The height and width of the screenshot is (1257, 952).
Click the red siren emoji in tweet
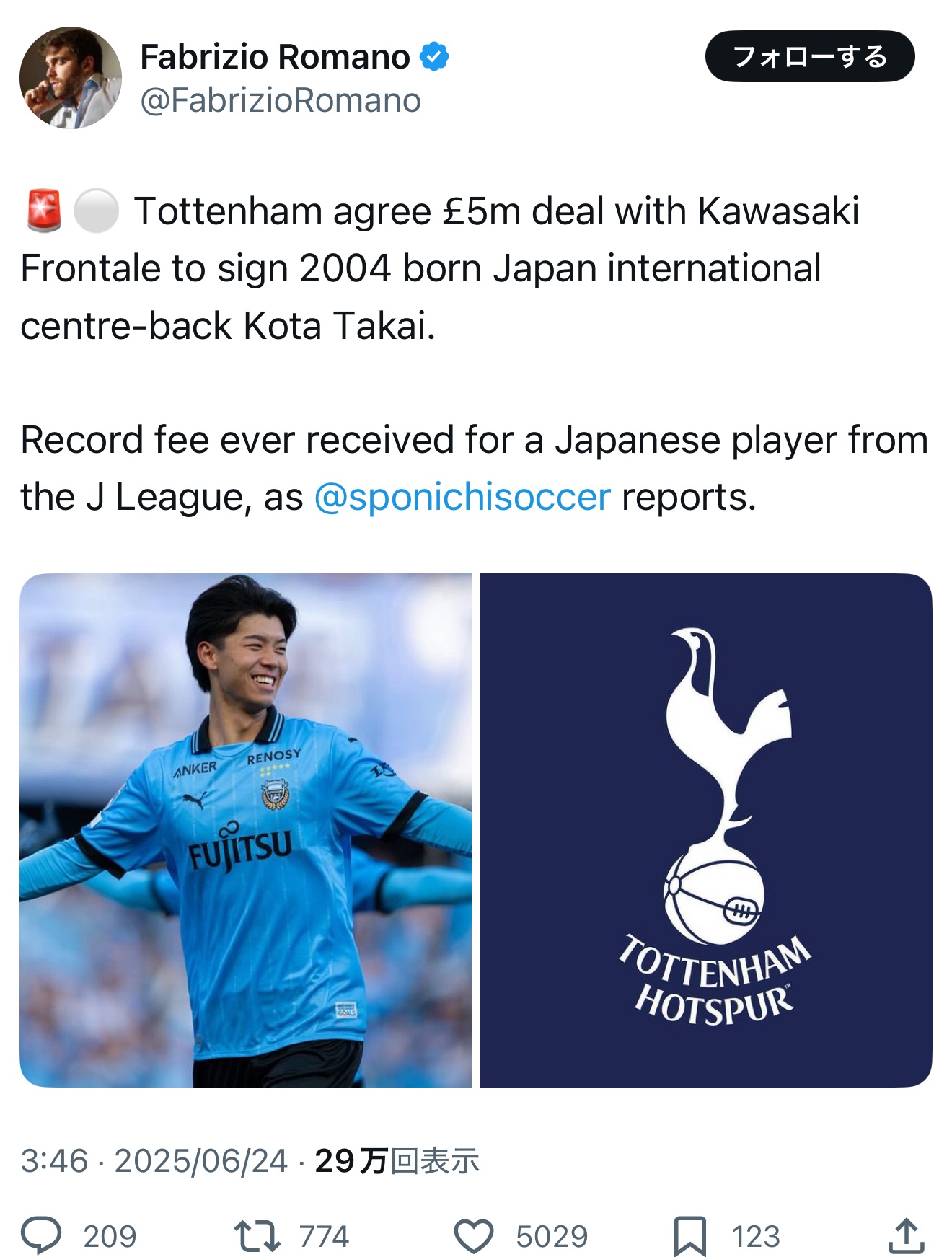click(x=43, y=211)
